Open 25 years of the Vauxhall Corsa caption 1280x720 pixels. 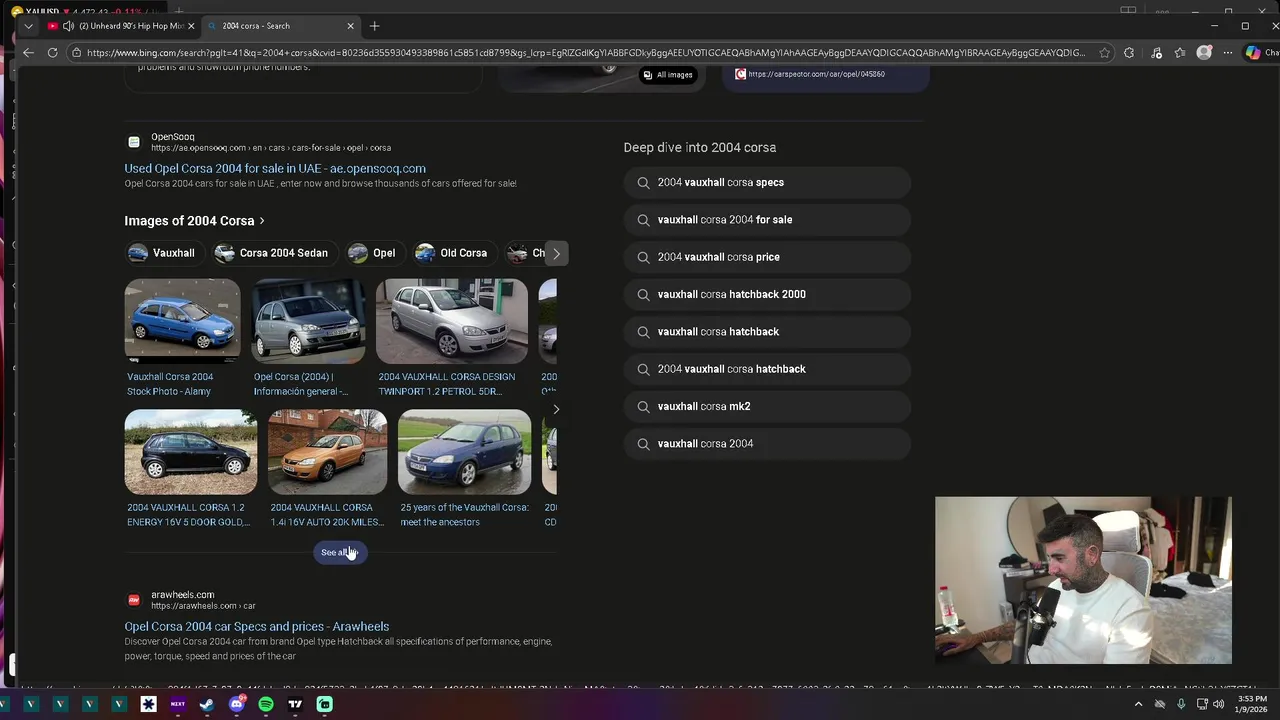(x=464, y=515)
